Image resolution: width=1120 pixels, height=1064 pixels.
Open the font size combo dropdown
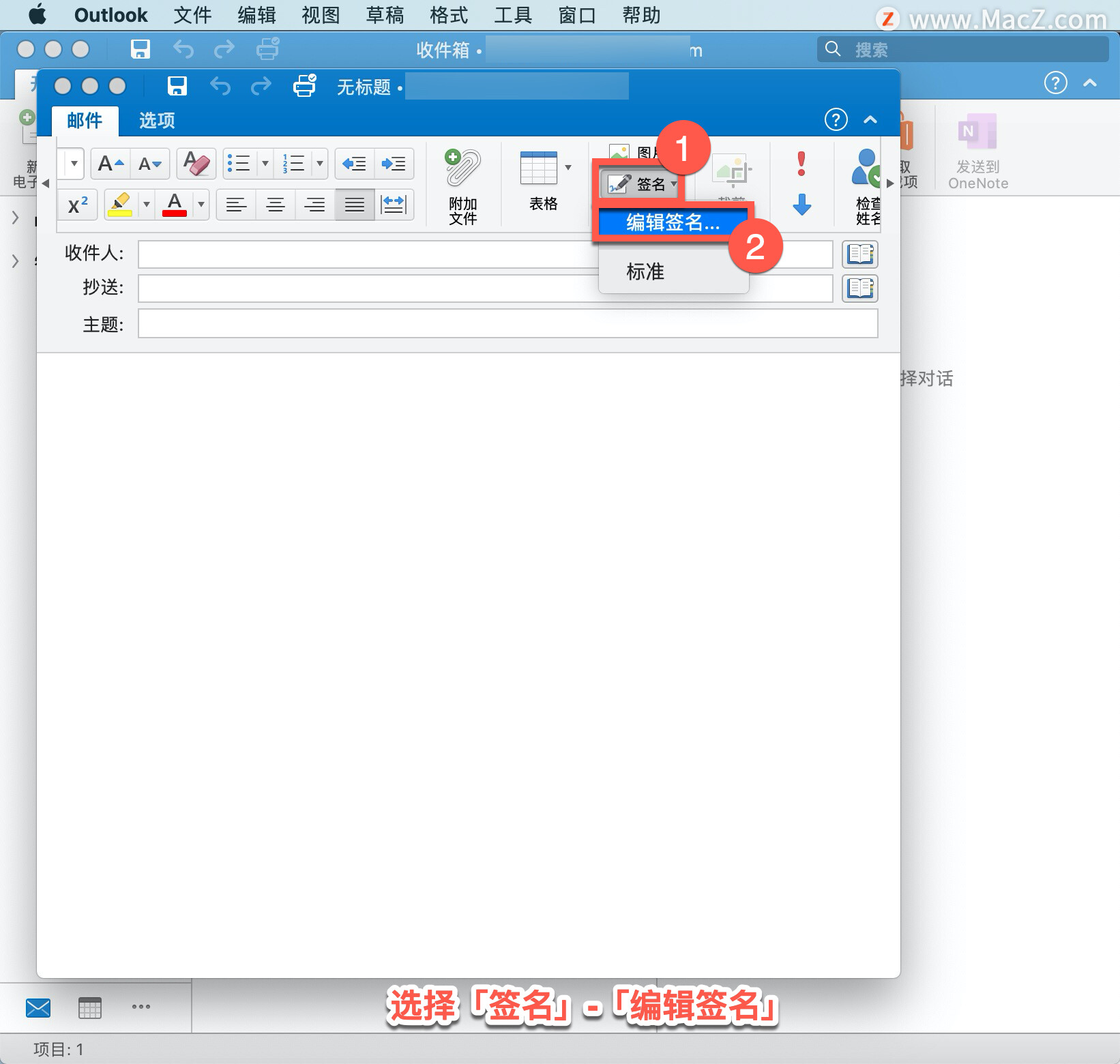click(x=74, y=164)
